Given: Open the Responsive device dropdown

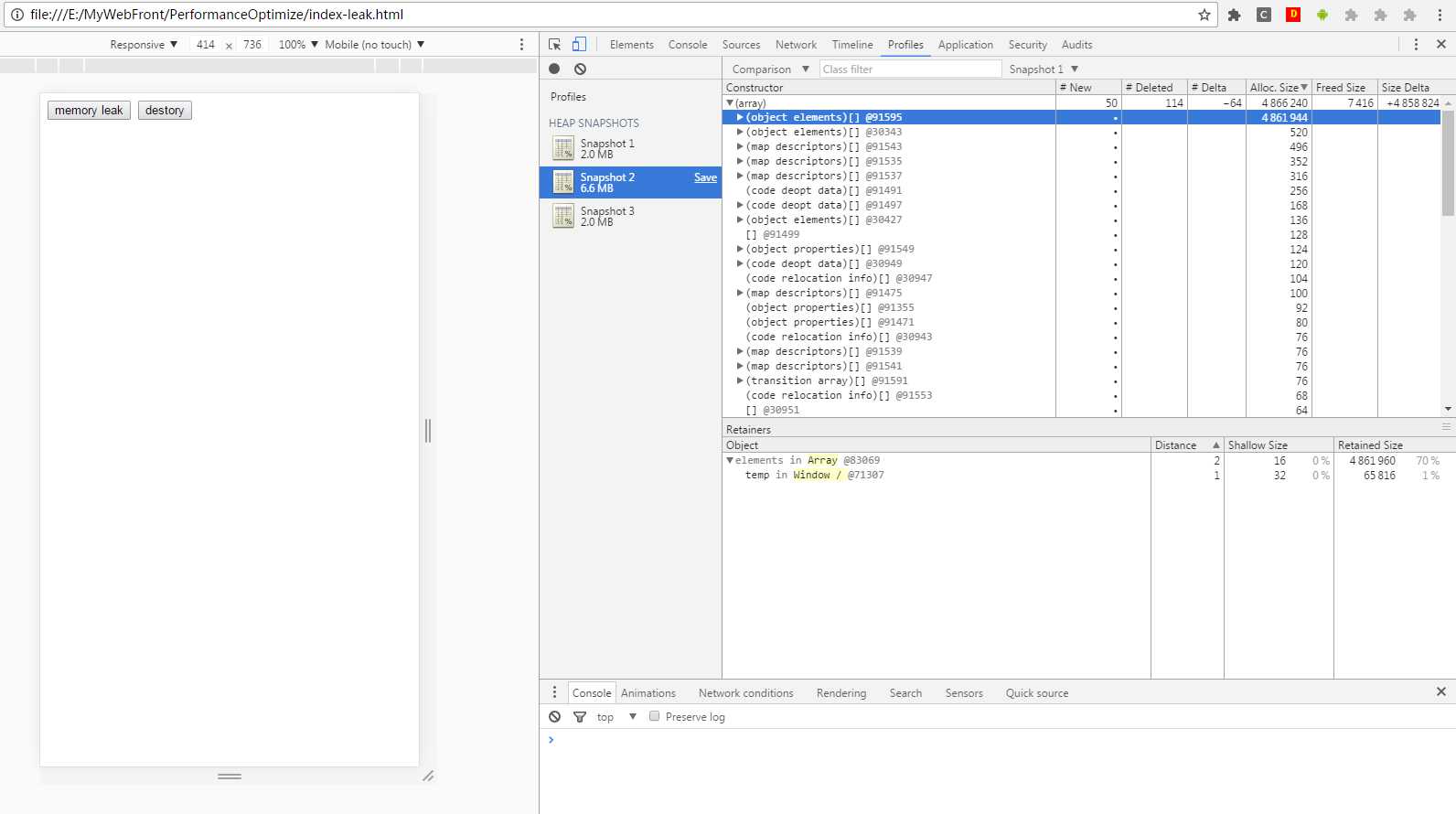Looking at the screenshot, I should coord(144,44).
